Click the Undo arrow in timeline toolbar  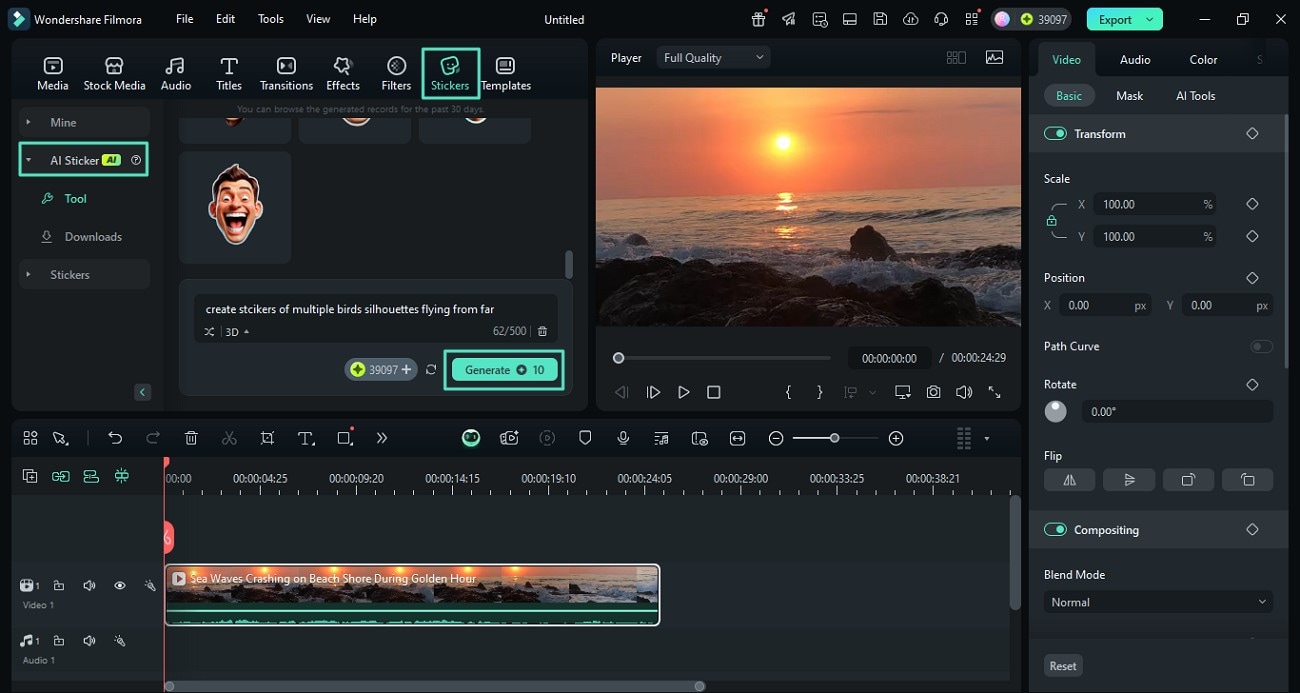(x=115, y=438)
